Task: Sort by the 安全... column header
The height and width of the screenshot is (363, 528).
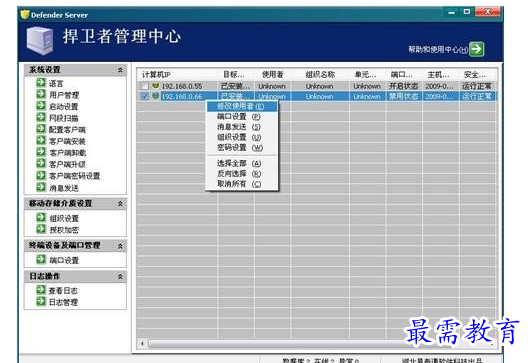Action: 477,74
